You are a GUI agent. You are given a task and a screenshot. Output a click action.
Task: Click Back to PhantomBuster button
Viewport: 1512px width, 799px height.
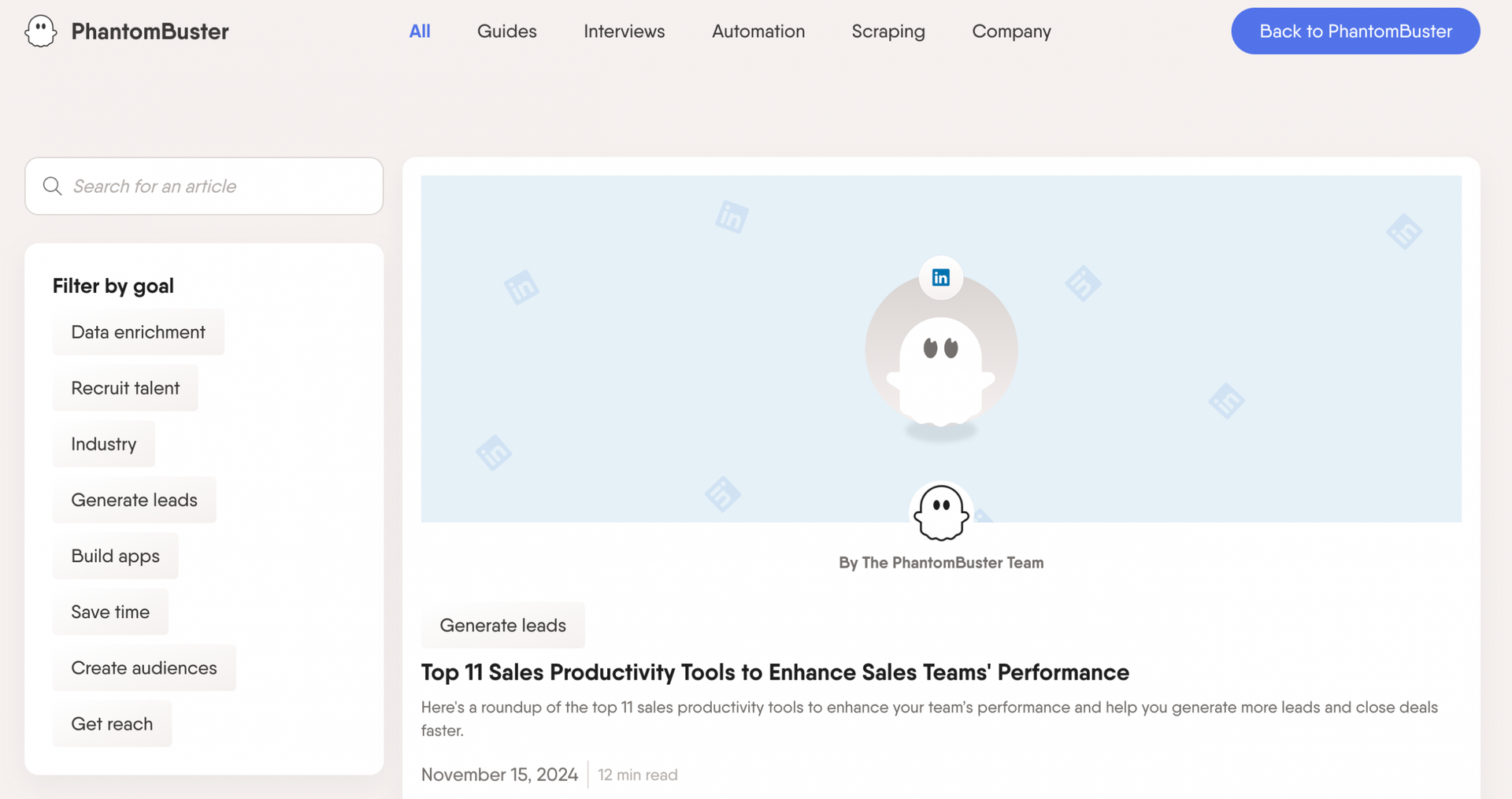[1355, 31]
